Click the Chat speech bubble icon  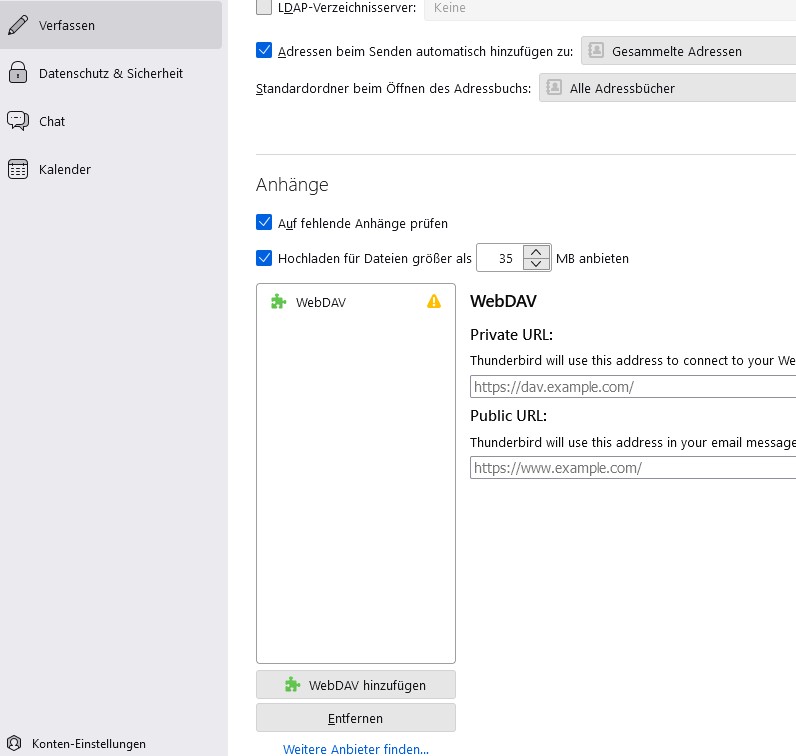click(17, 121)
